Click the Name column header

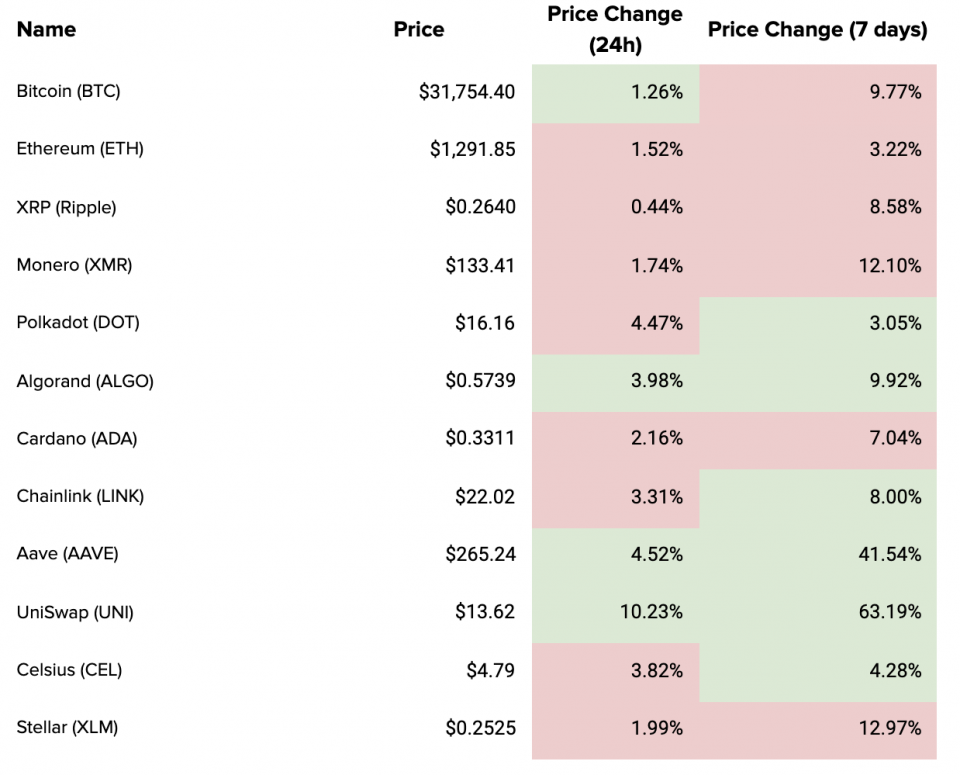point(46,29)
